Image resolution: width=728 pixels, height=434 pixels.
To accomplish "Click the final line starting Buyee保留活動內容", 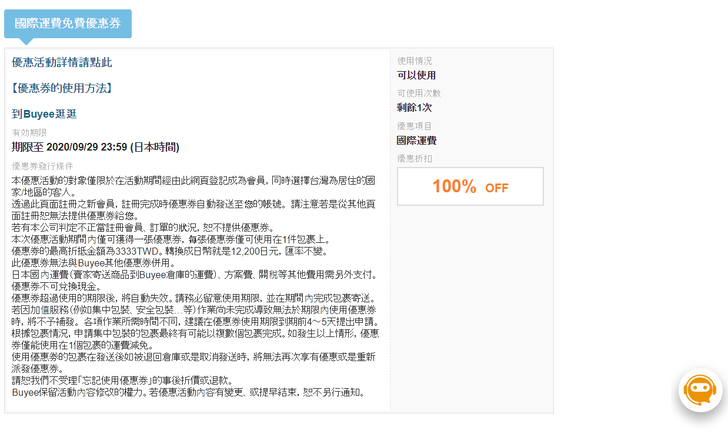I will [x=190, y=394].
